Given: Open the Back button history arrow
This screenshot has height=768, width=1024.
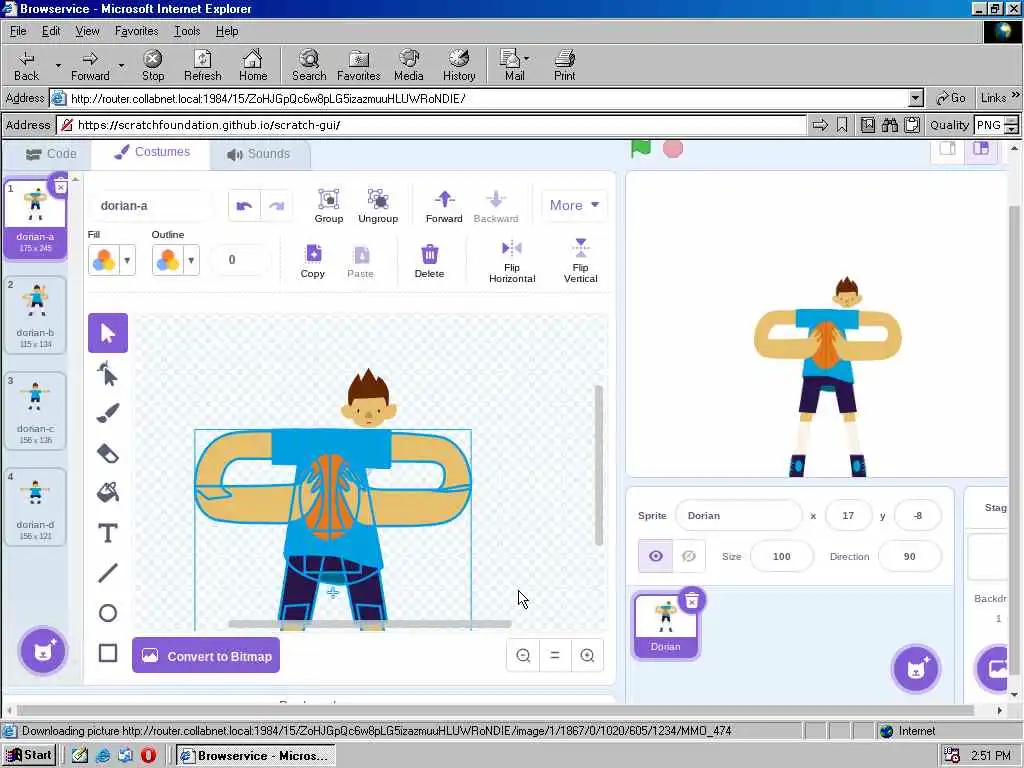Looking at the screenshot, I should [58, 65].
